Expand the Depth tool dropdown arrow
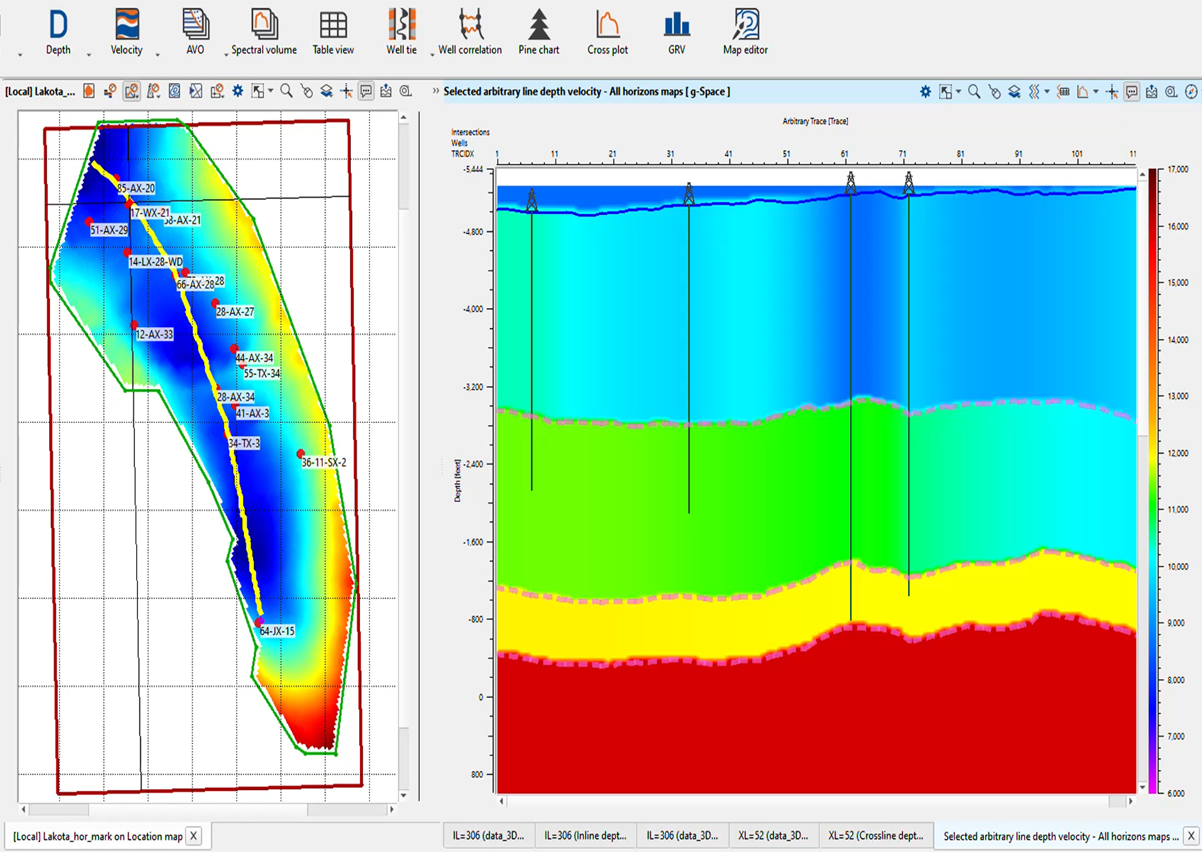The image size is (1202, 852). [x=89, y=54]
